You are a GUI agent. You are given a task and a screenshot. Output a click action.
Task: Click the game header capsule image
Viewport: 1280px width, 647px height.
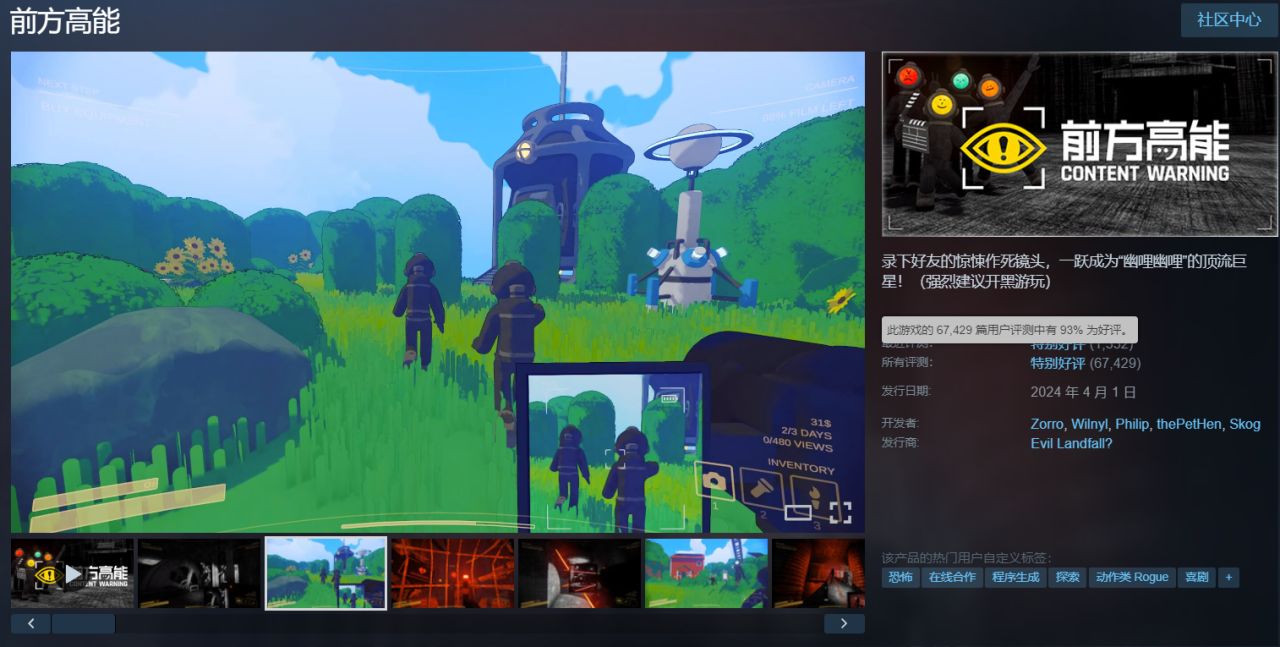[1080, 144]
